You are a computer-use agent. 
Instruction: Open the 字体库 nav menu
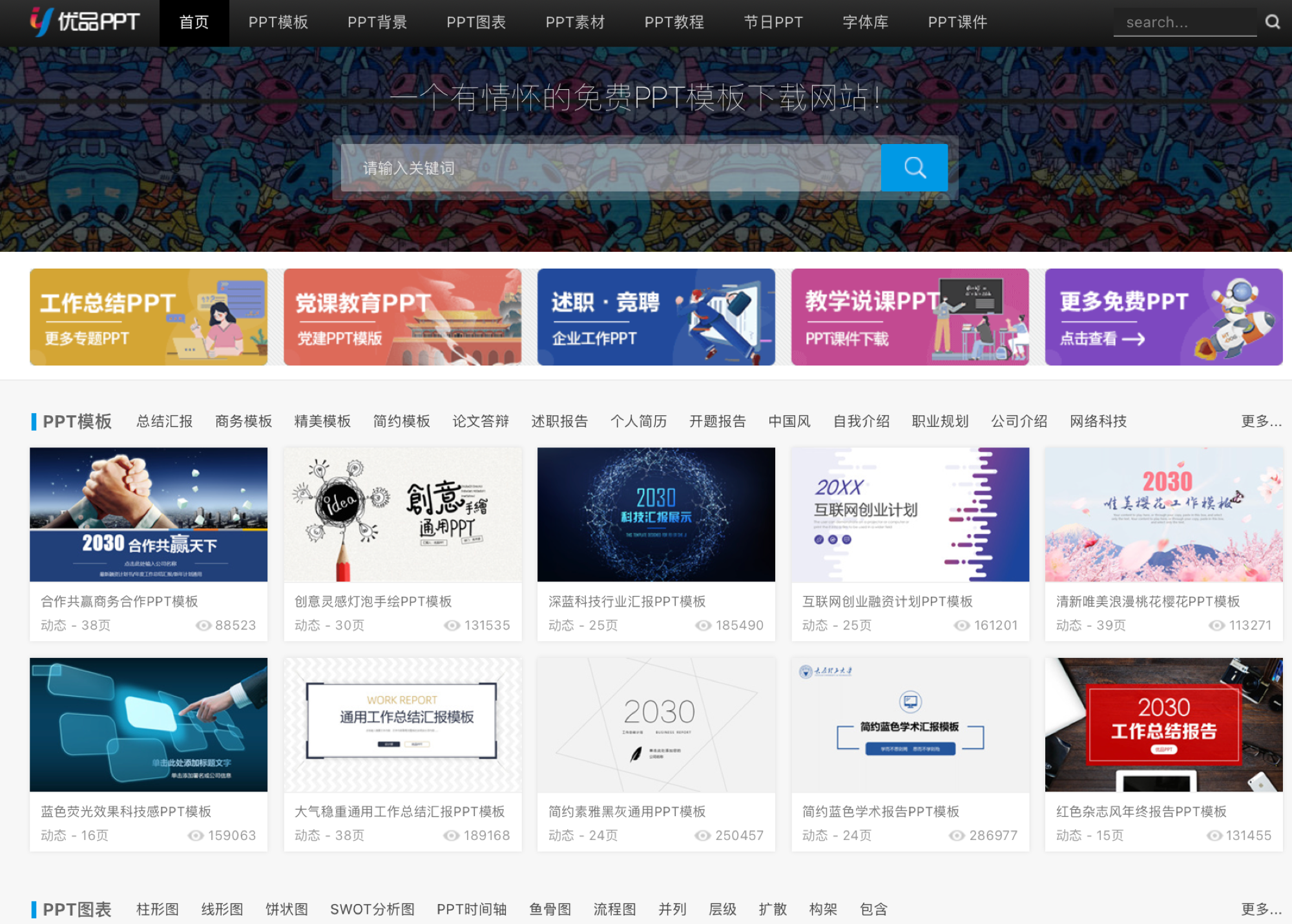(x=866, y=23)
